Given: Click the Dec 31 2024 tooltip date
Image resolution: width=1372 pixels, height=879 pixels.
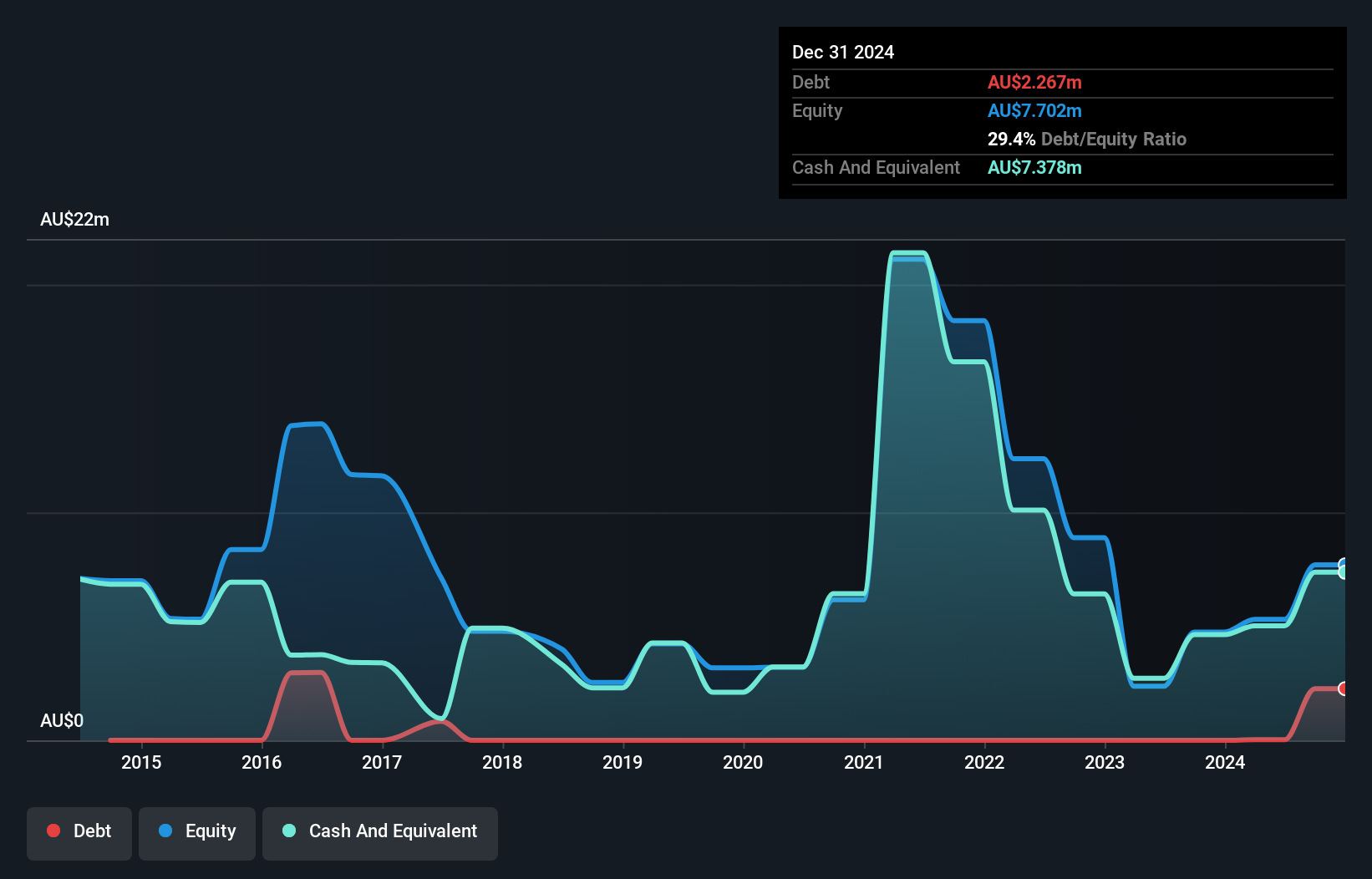Looking at the screenshot, I should 843,52.
